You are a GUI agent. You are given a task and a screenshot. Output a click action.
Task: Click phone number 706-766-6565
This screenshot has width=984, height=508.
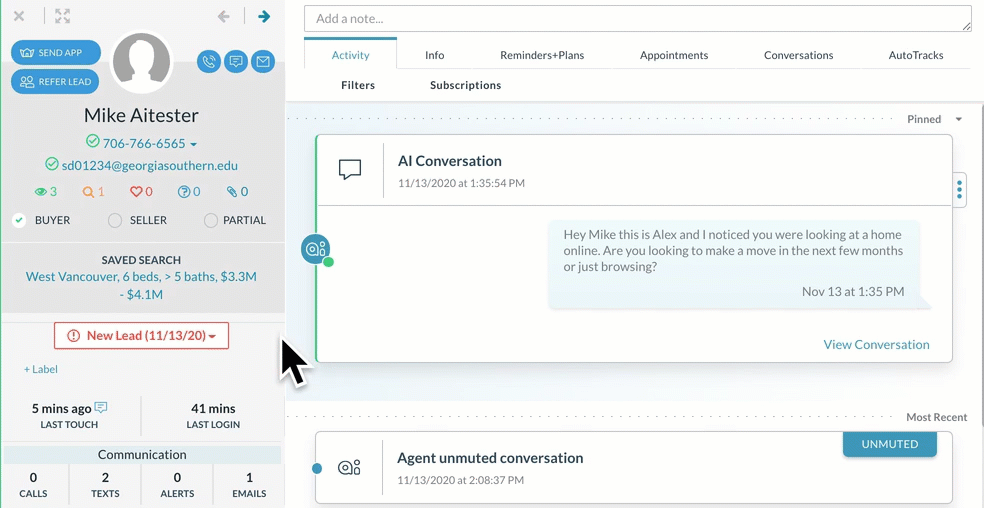click(144, 143)
